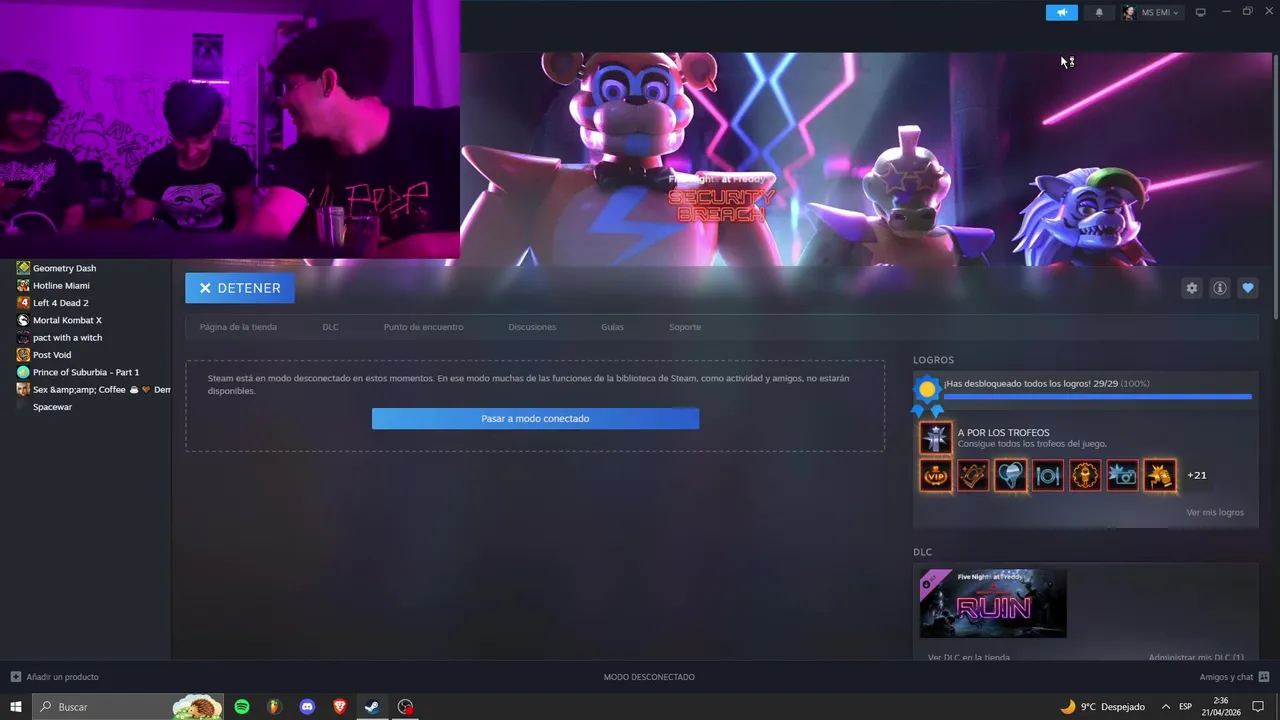Open Discord from the taskbar
The width and height of the screenshot is (1280, 720).
tap(307, 707)
